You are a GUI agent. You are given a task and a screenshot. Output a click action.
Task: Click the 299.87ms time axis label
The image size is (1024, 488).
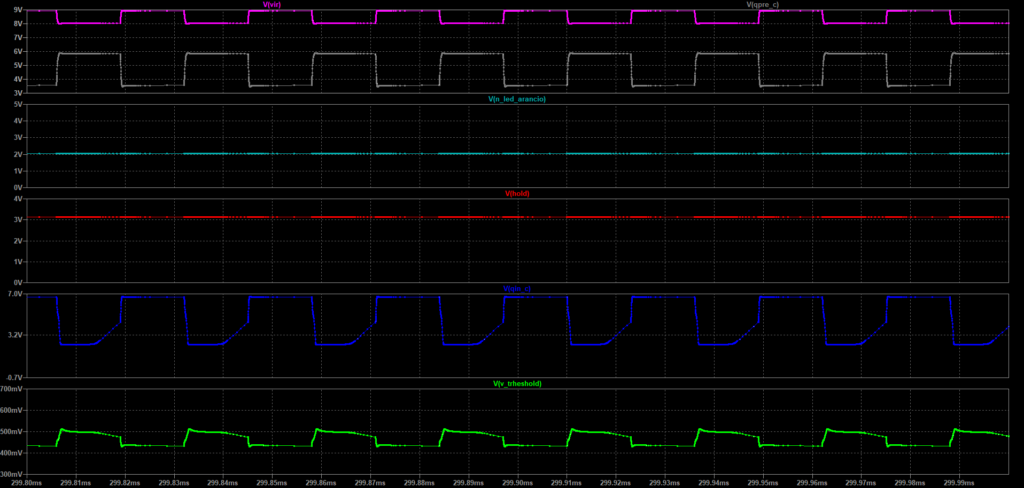pyautogui.click(x=370, y=483)
